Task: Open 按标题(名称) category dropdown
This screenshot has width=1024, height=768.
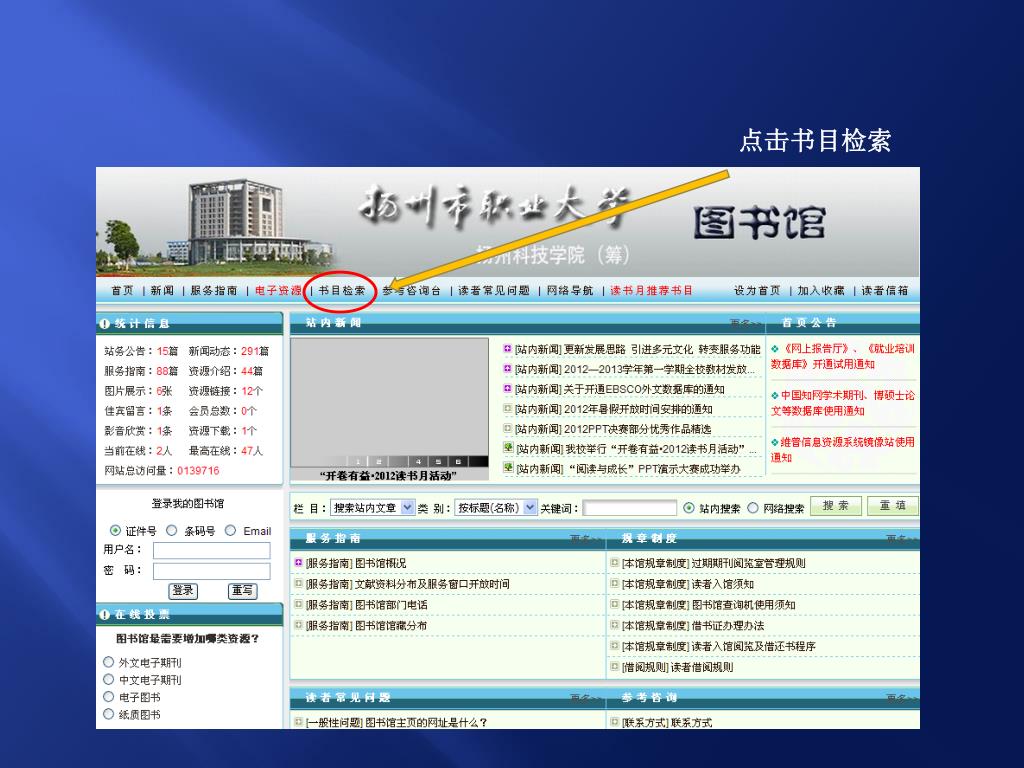Action: (x=496, y=507)
